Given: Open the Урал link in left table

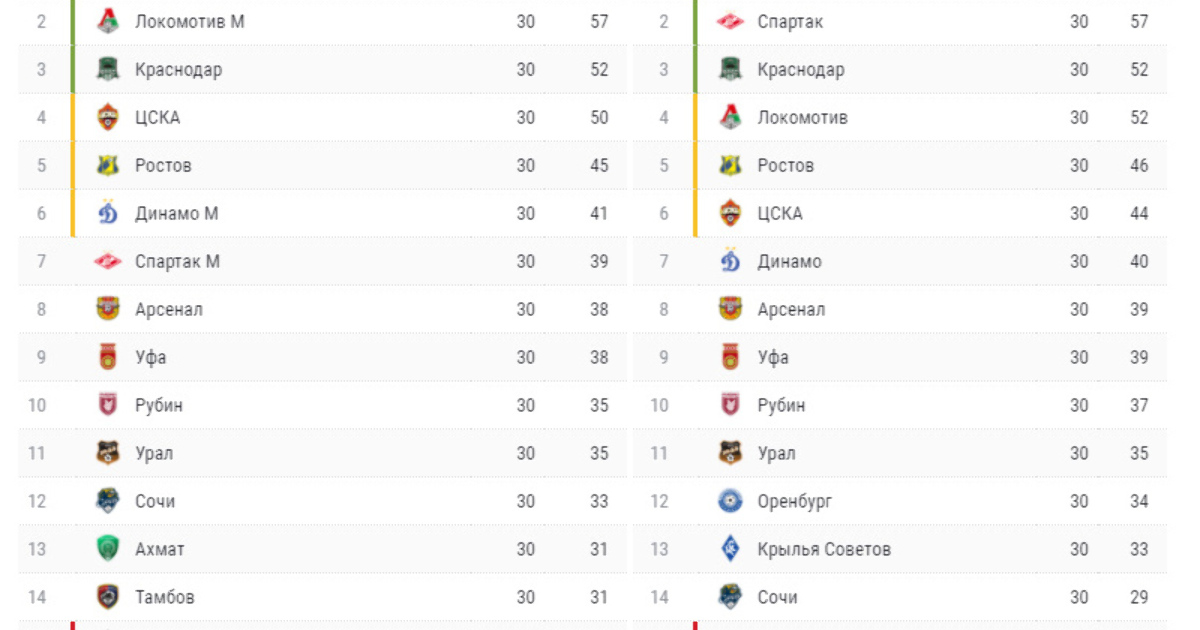Looking at the screenshot, I should point(154,453).
